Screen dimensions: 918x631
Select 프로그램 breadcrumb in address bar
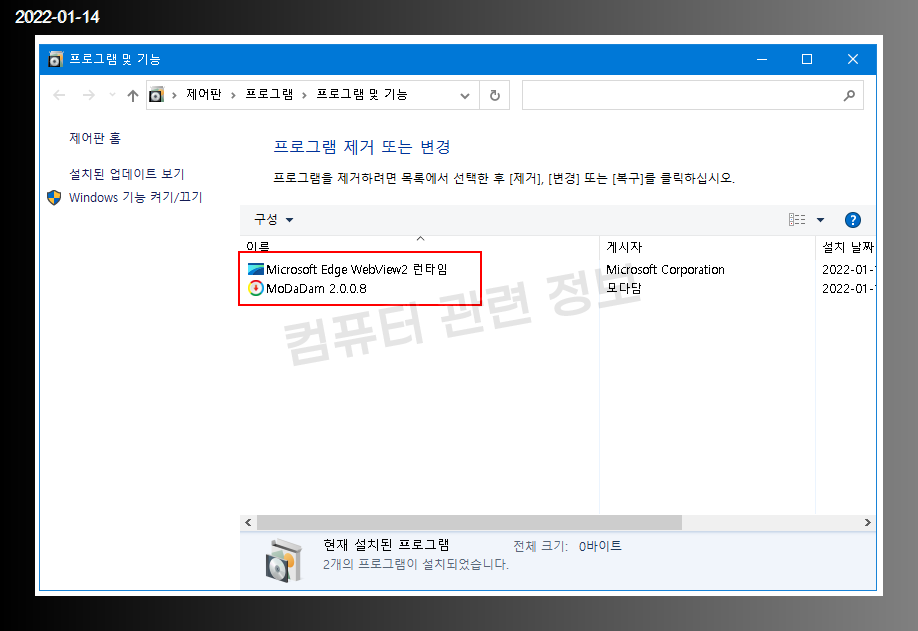coord(269,94)
